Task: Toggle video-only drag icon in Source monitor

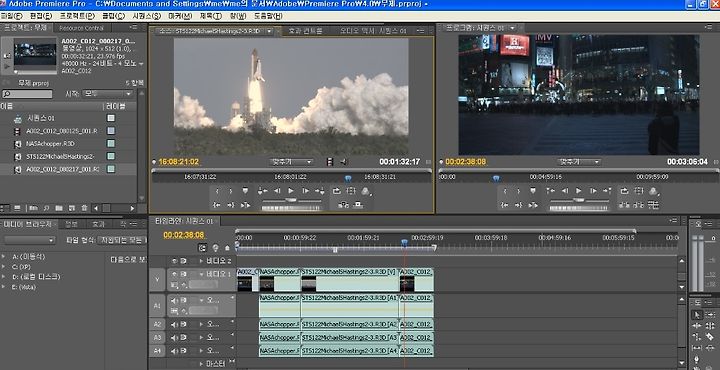Action: [x=330, y=162]
